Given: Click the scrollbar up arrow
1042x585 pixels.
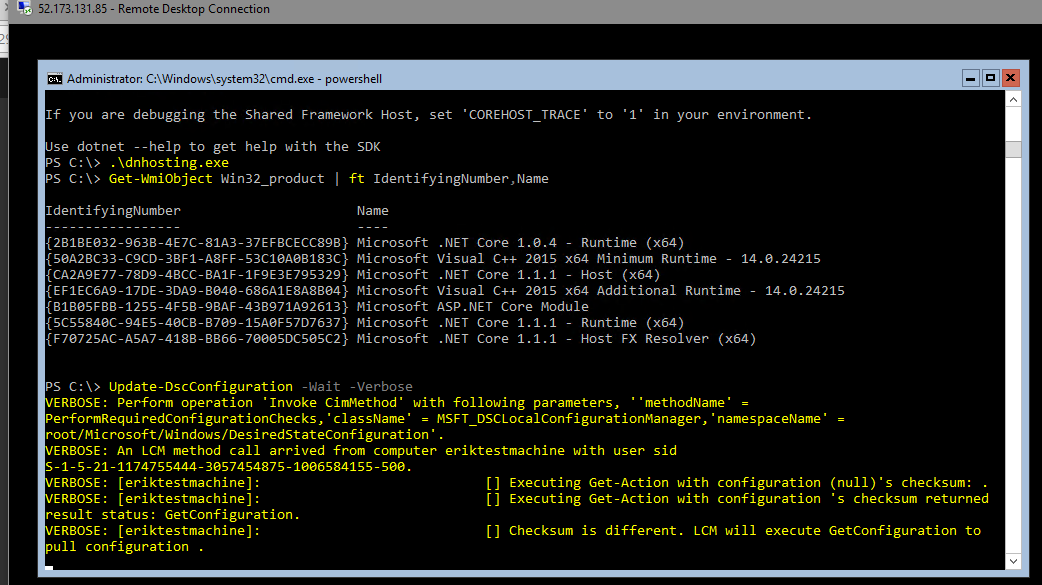Looking at the screenshot, I should coord(1014,98).
